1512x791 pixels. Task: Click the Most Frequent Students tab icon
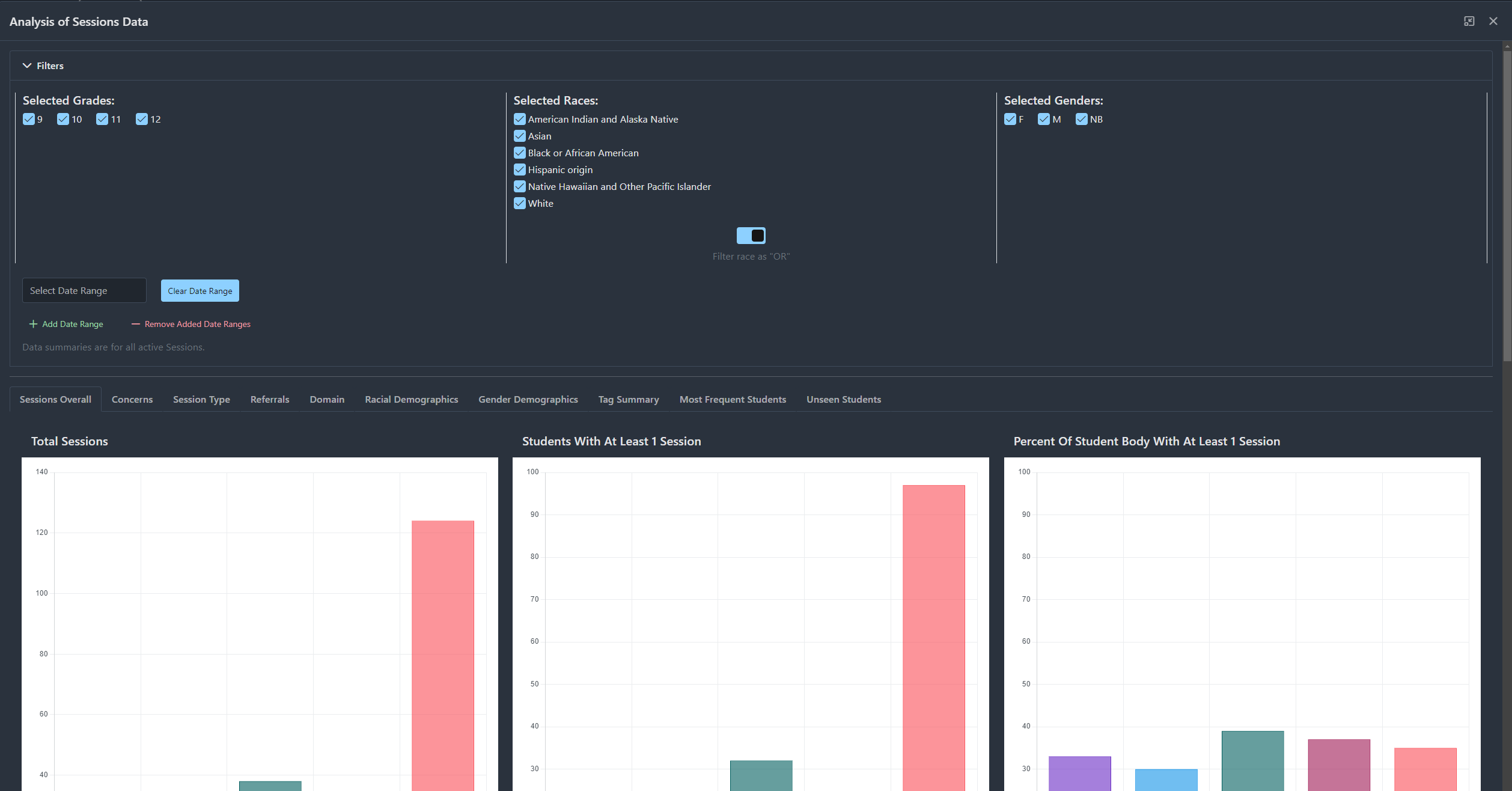pyautogui.click(x=733, y=399)
